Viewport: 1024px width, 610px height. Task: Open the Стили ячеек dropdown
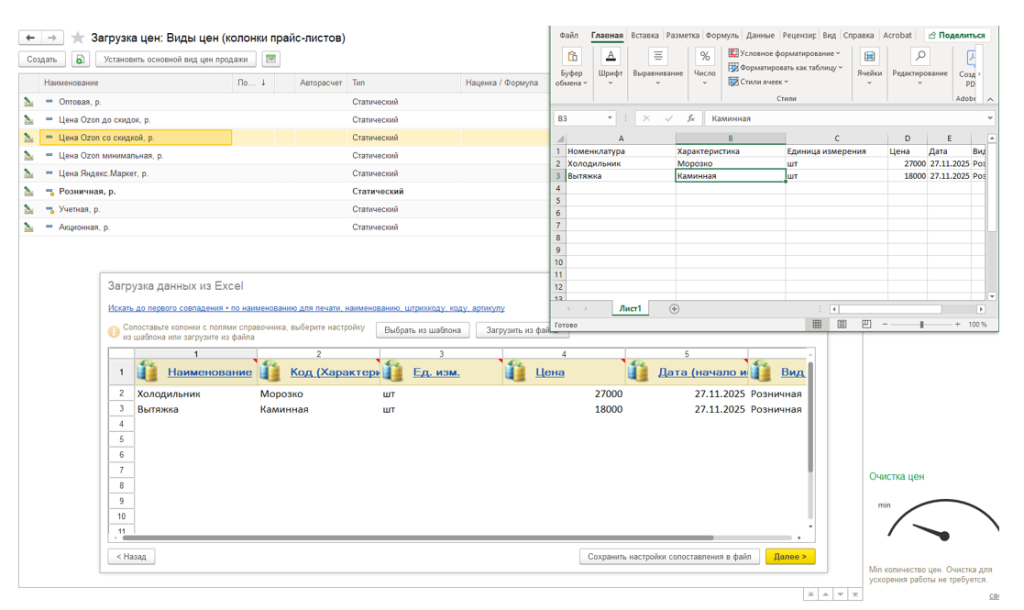[x=759, y=82]
